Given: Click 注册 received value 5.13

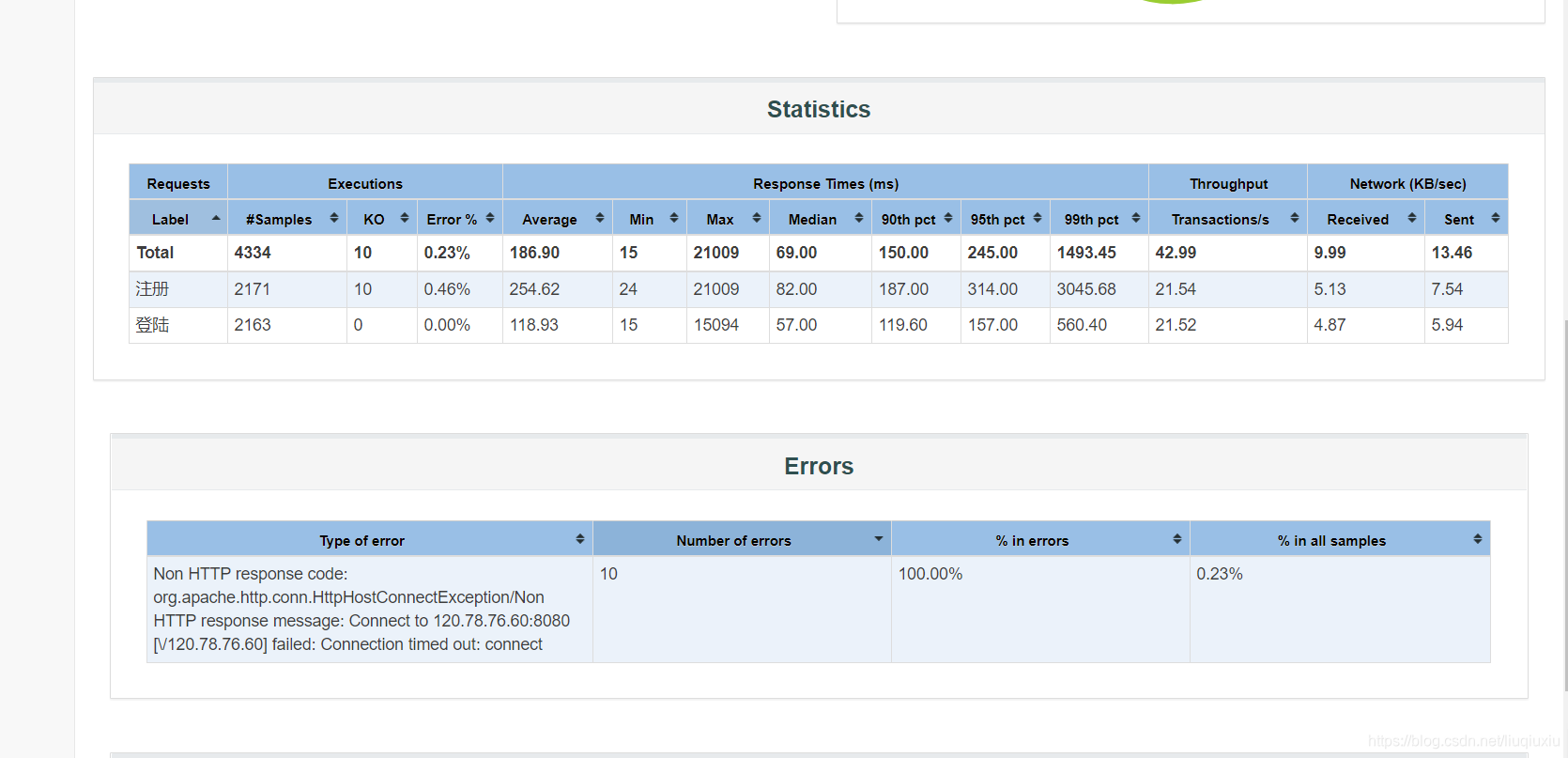Looking at the screenshot, I should (x=1330, y=289).
